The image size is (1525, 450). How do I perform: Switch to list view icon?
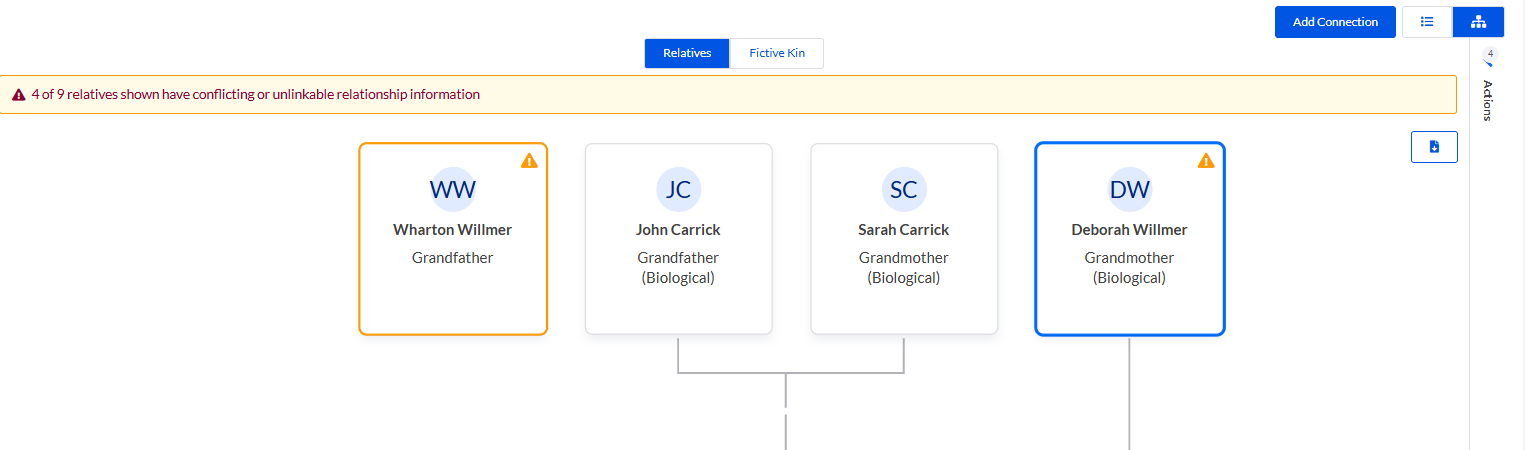coord(1427,22)
